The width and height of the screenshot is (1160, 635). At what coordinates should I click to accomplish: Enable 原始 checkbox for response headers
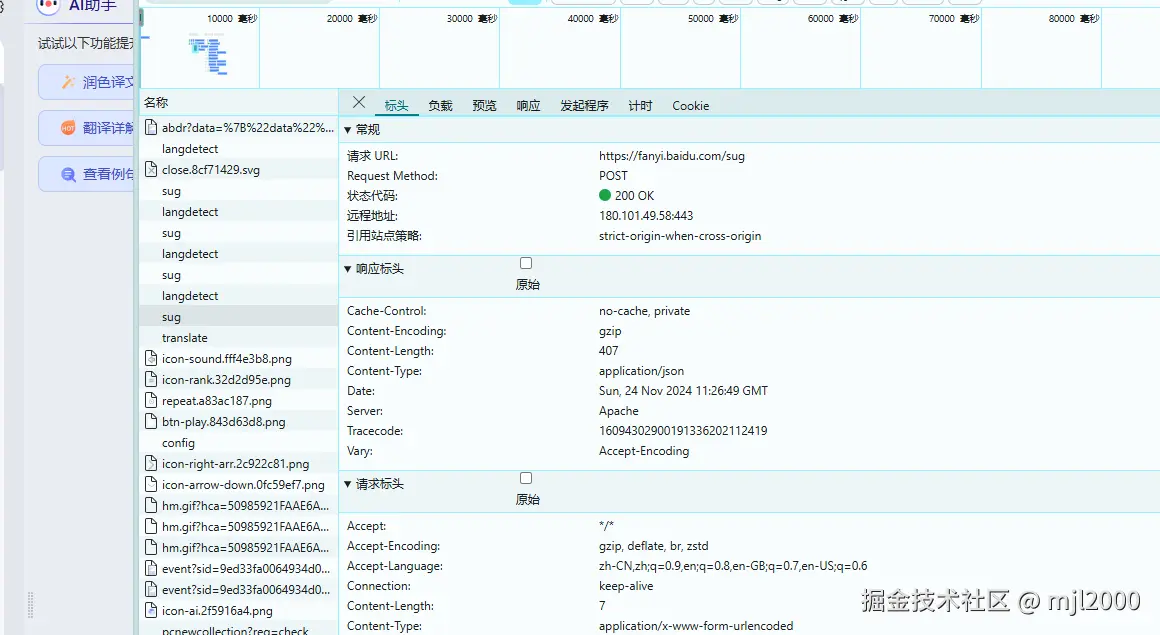[526, 263]
